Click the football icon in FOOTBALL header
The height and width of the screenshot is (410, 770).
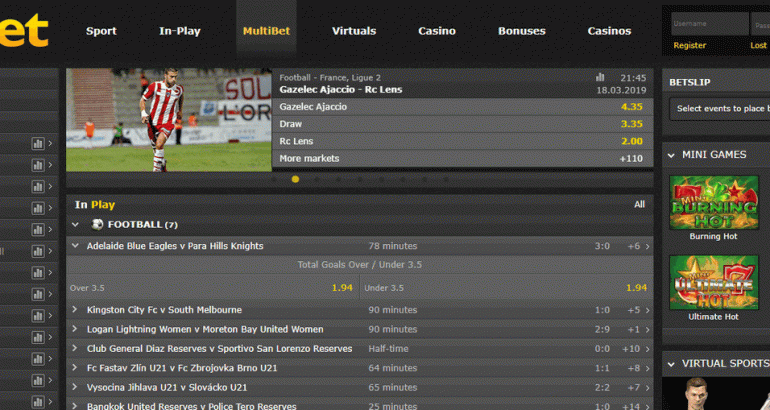97,225
